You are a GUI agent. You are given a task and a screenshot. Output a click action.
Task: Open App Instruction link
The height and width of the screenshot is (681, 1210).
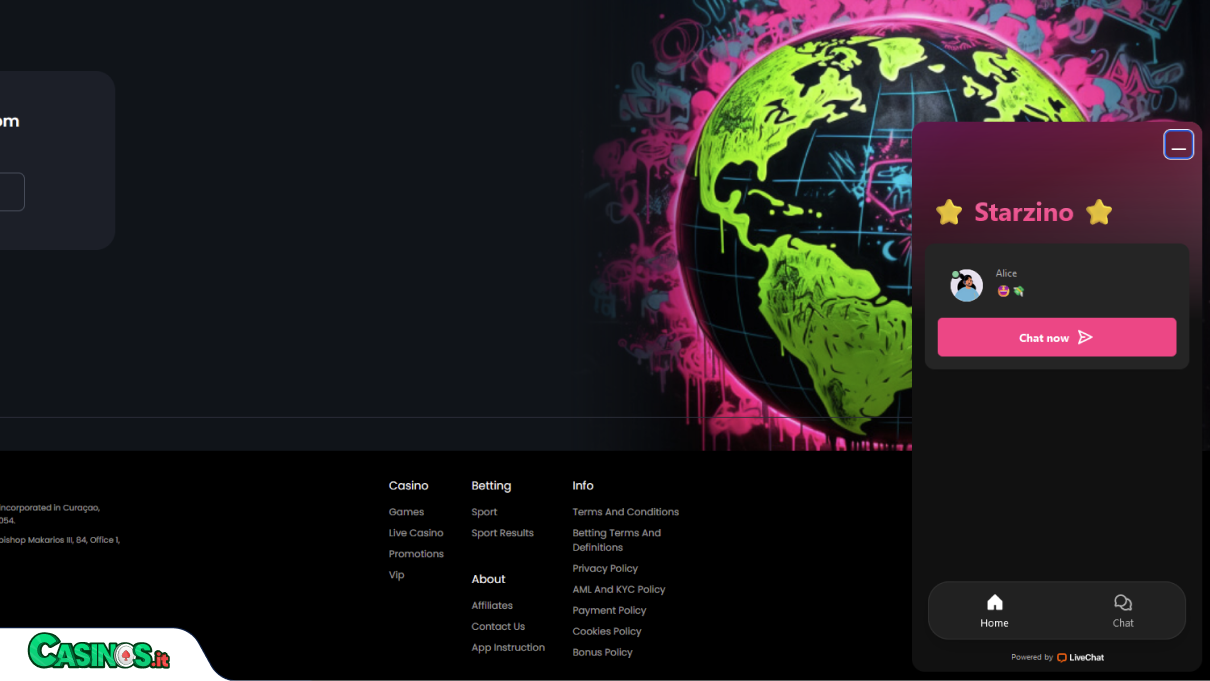pyautogui.click(x=508, y=648)
